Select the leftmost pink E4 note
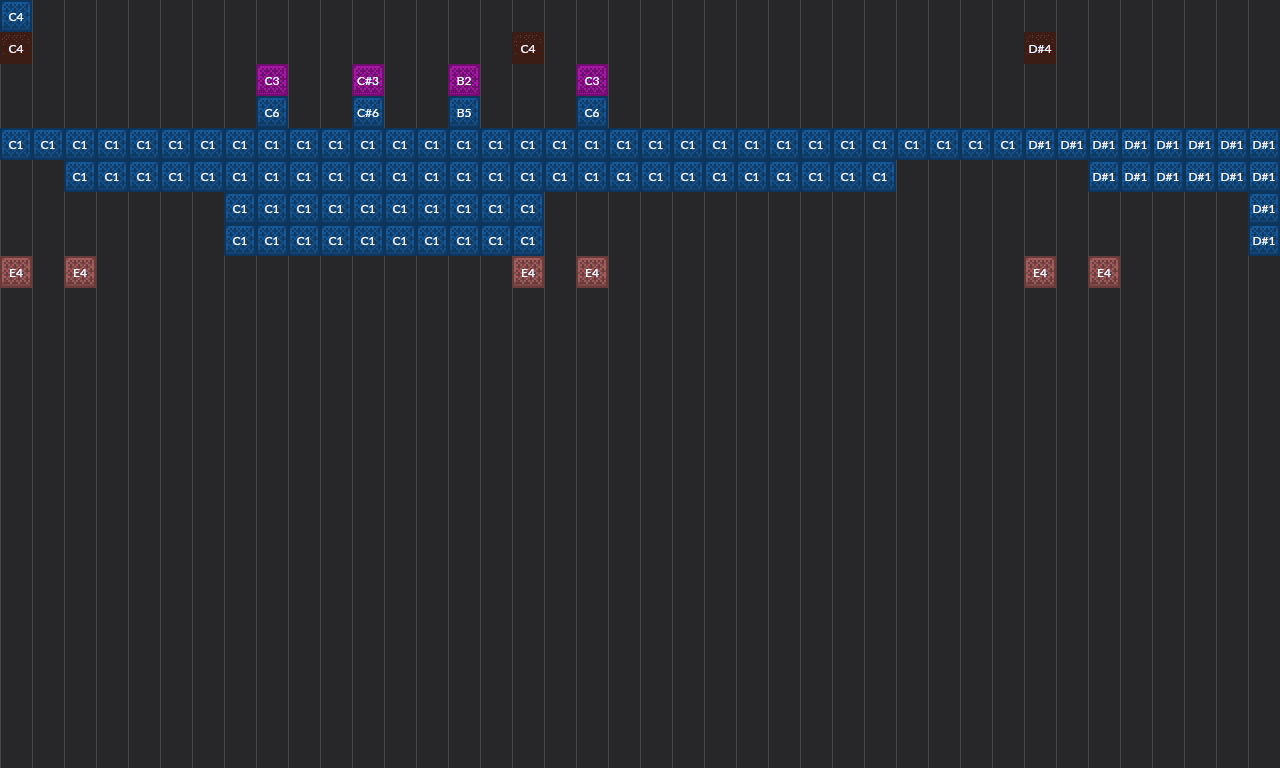 (16, 273)
